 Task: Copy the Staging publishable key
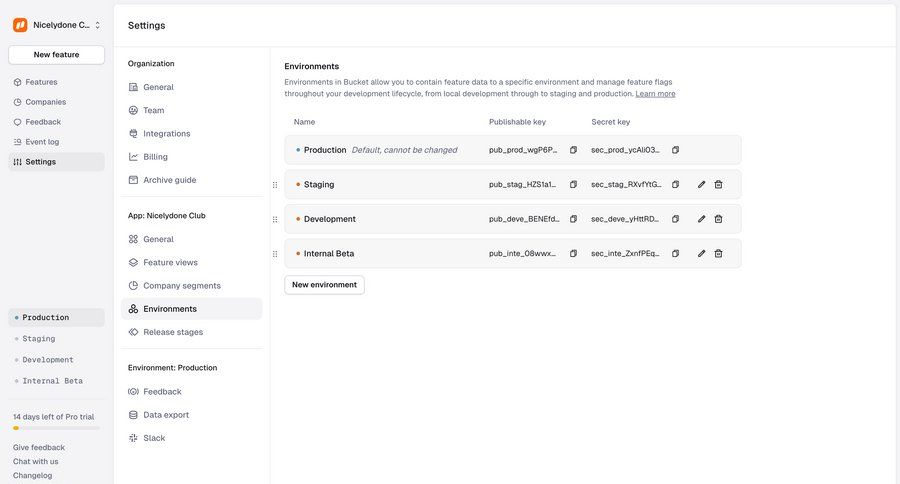coord(573,184)
